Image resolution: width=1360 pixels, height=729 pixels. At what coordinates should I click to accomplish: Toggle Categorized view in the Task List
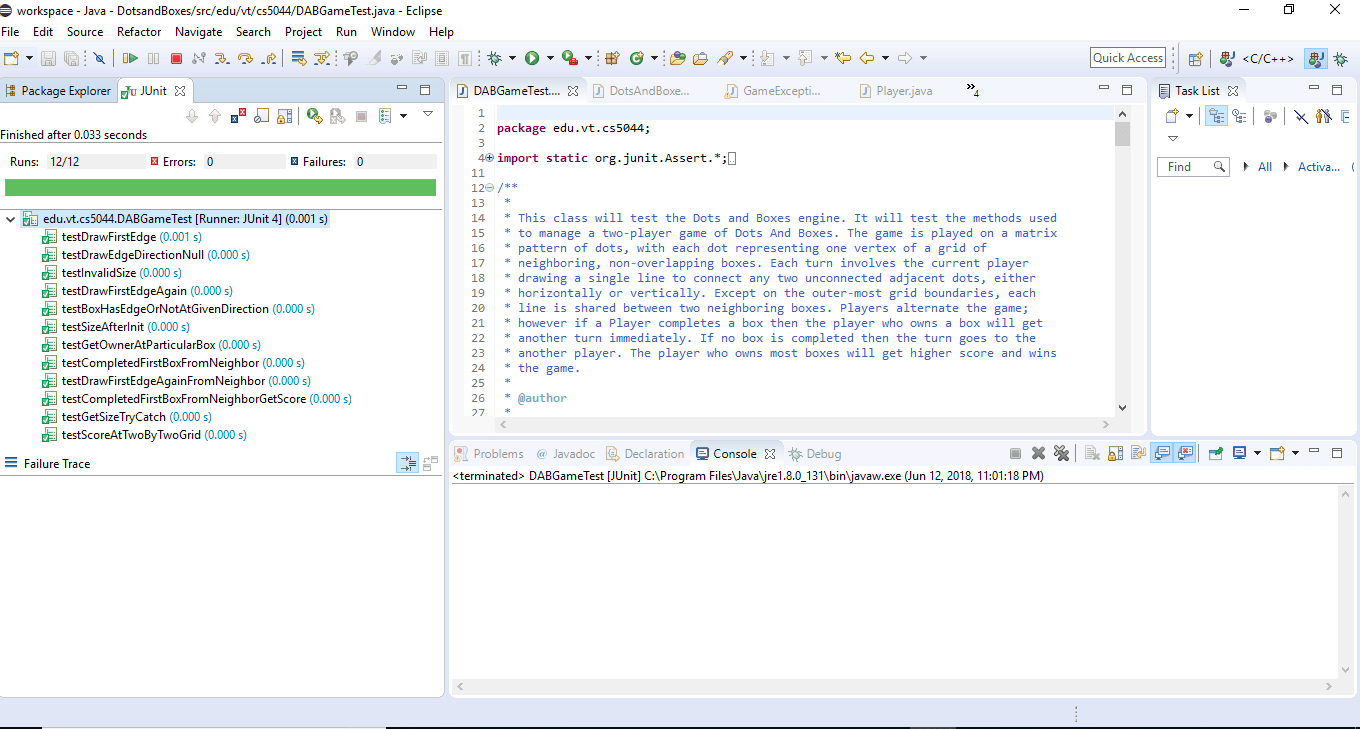[1216, 116]
